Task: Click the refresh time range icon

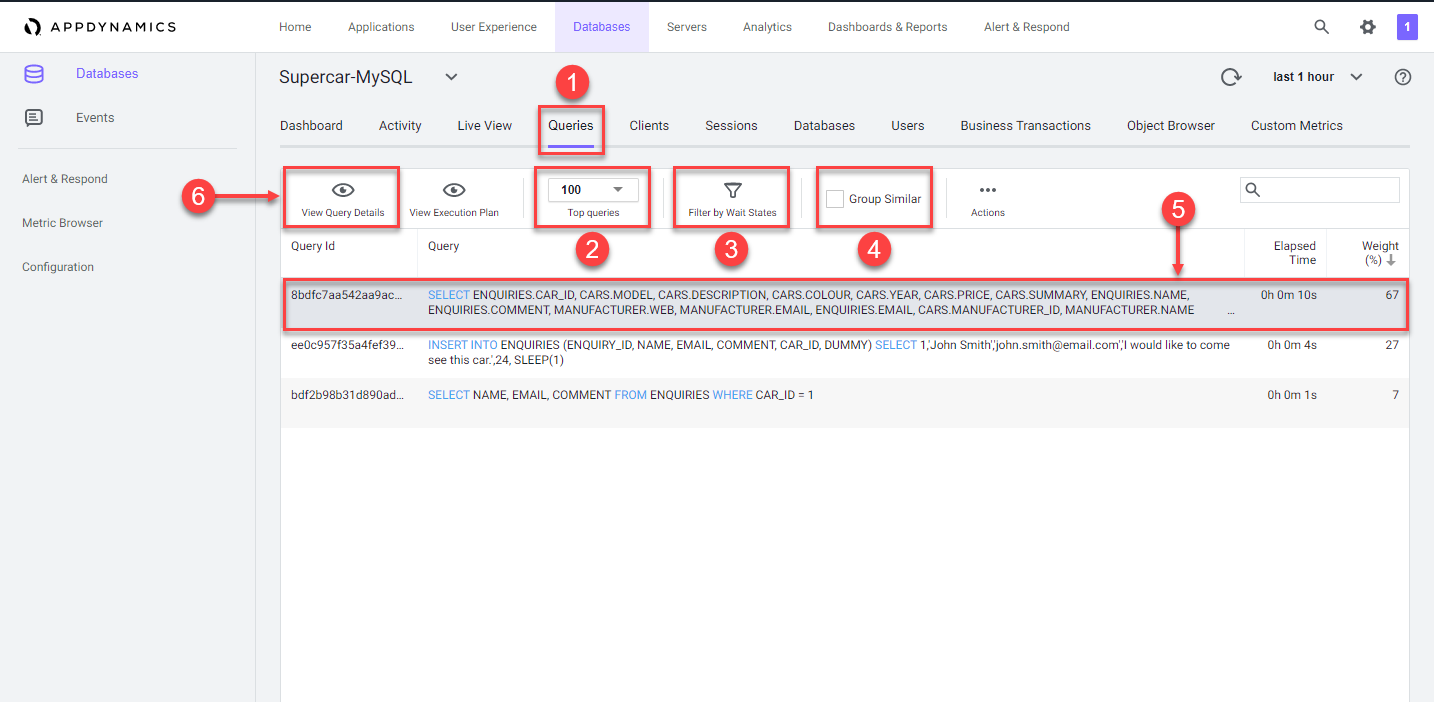Action: click(x=1231, y=77)
